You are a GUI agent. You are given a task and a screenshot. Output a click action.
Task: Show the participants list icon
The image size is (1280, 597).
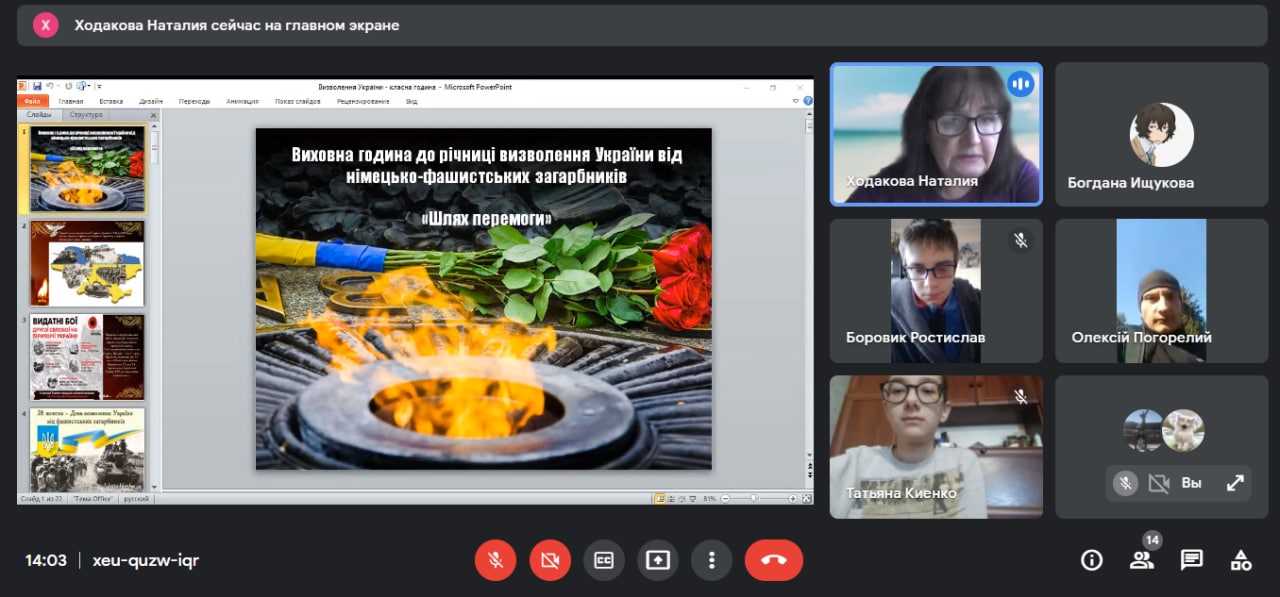tap(1141, 560)
